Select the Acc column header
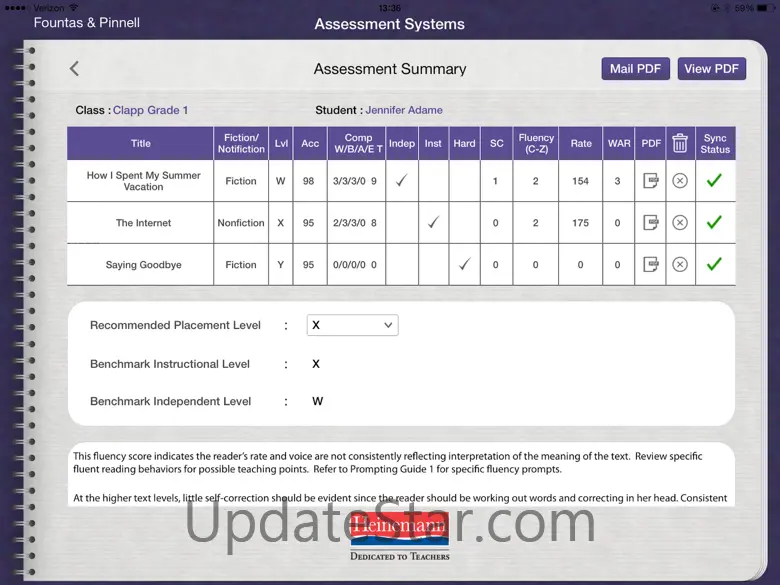 pos(310,143)
